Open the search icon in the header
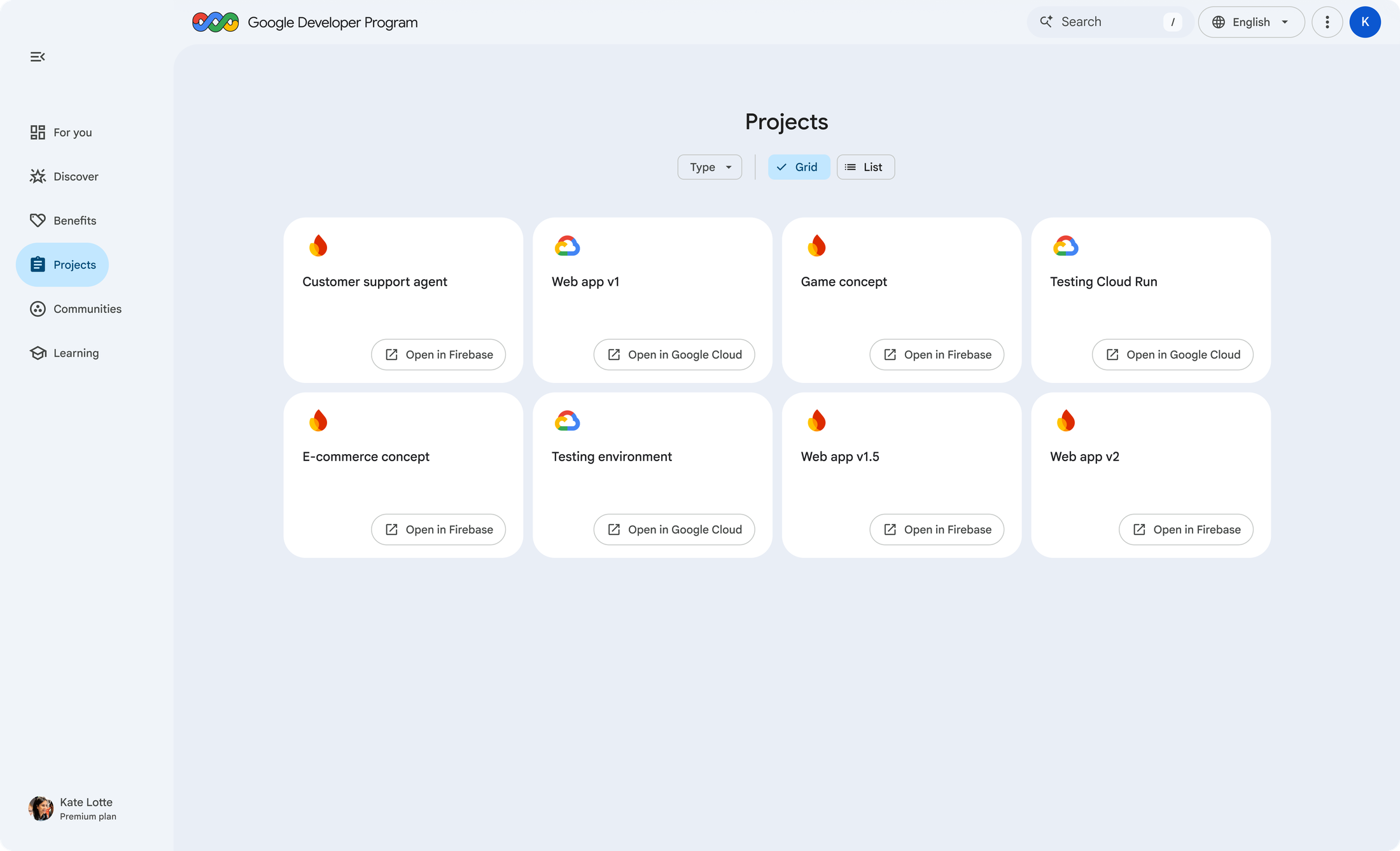 (x=1046, y=21)
